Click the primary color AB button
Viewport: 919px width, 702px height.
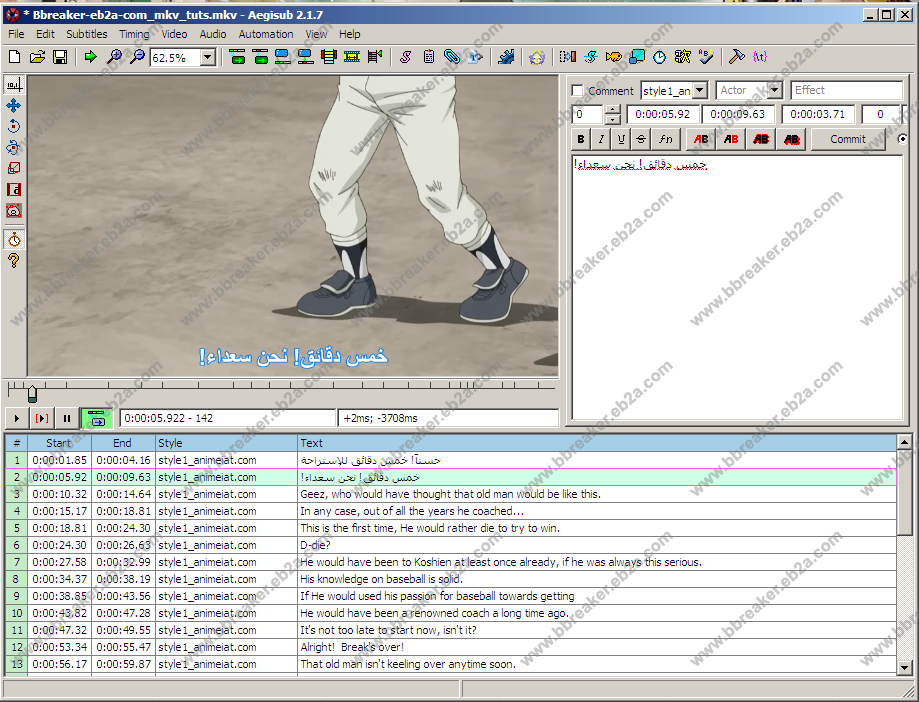point(701,139)
